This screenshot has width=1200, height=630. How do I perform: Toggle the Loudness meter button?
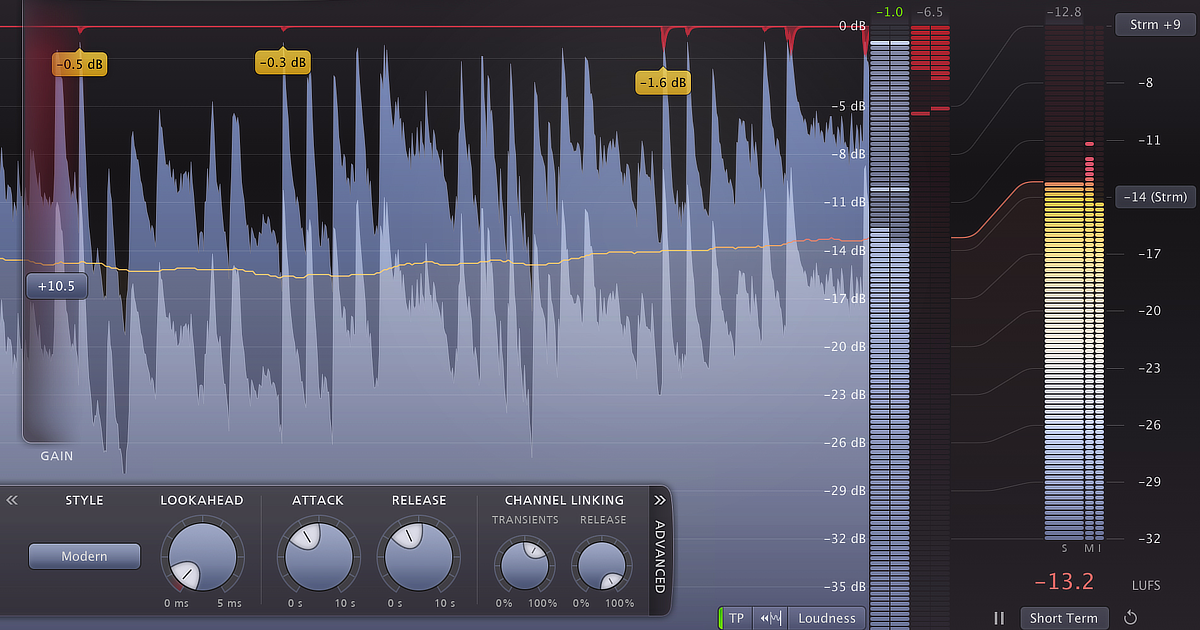point(826,618)
